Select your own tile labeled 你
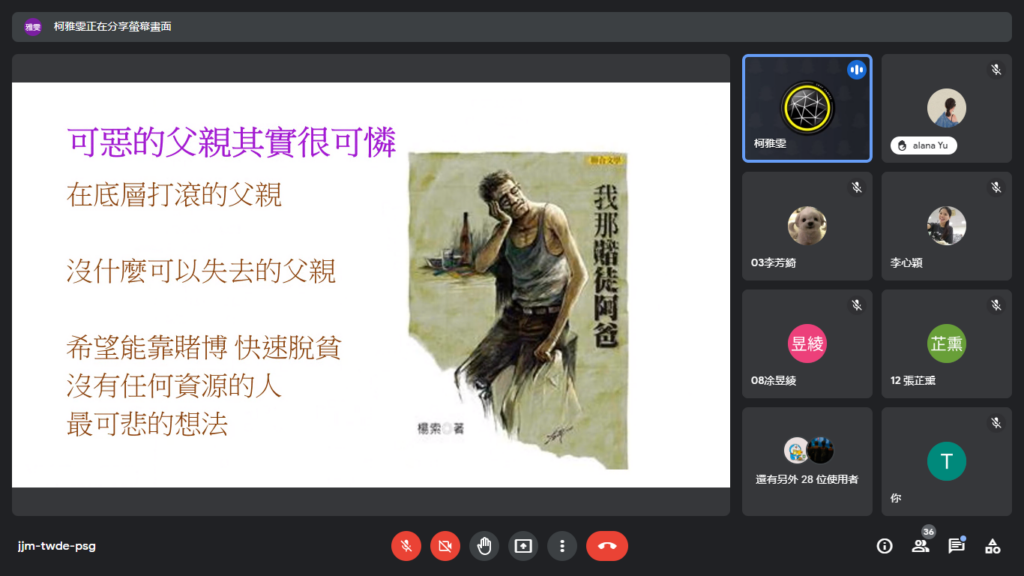The height and width of the screenshot is (576, 1024). (x=946, y=461)
